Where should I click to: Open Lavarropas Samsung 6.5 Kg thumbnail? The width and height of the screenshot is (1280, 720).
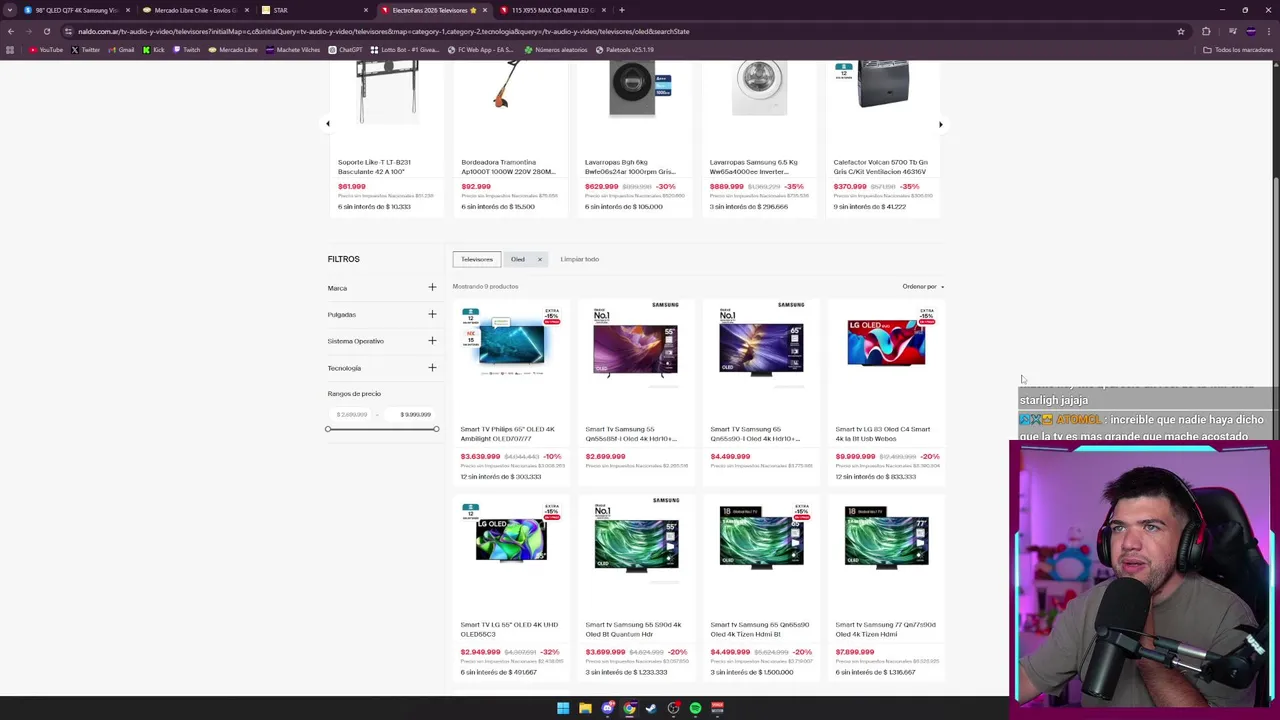tap(759, 86)
